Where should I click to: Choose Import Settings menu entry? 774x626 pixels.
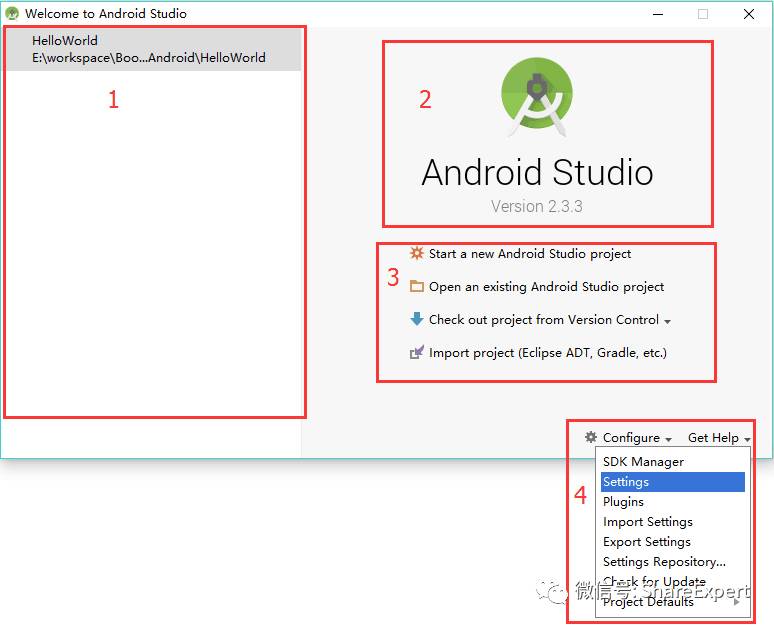(672, 522)
